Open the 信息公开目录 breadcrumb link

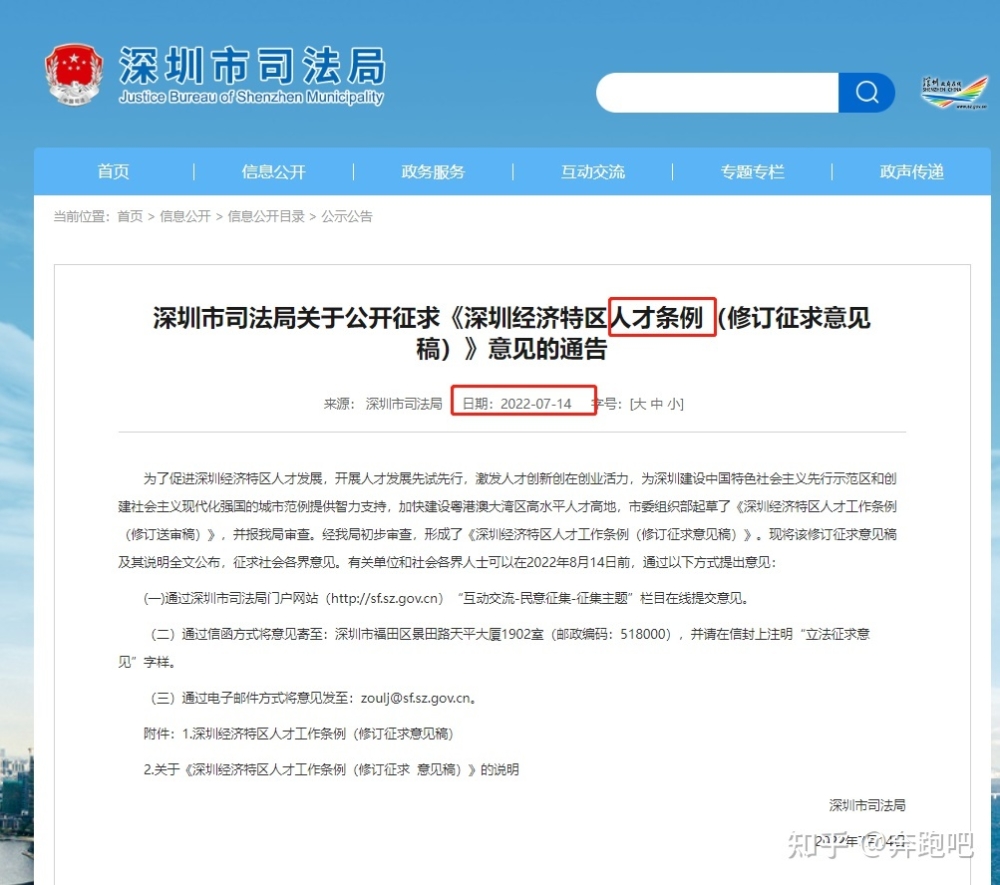point(266,216)
